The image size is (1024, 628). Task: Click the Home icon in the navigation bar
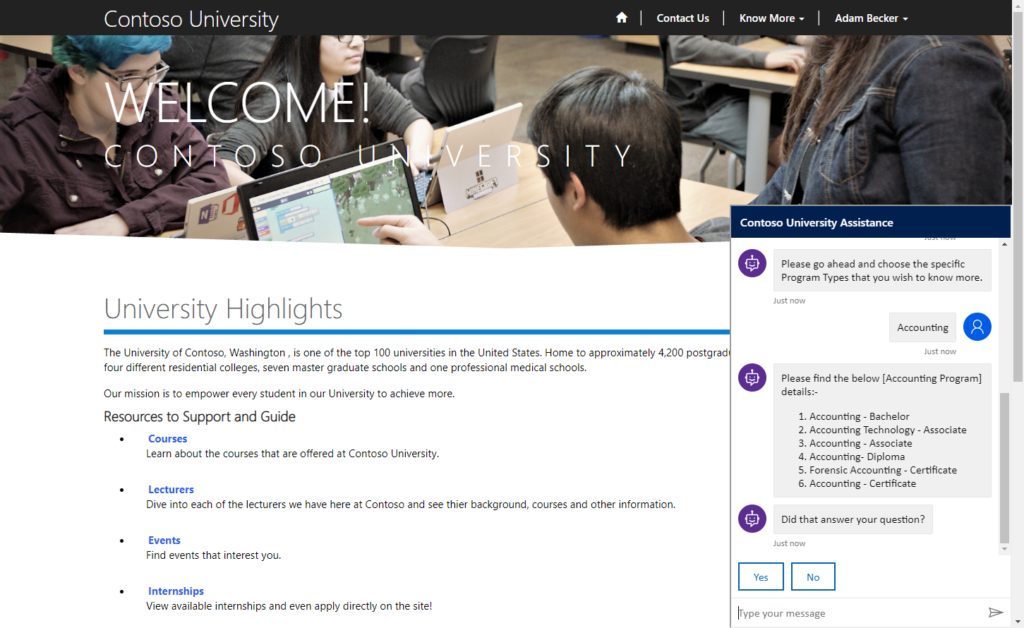tap(621, 17)
